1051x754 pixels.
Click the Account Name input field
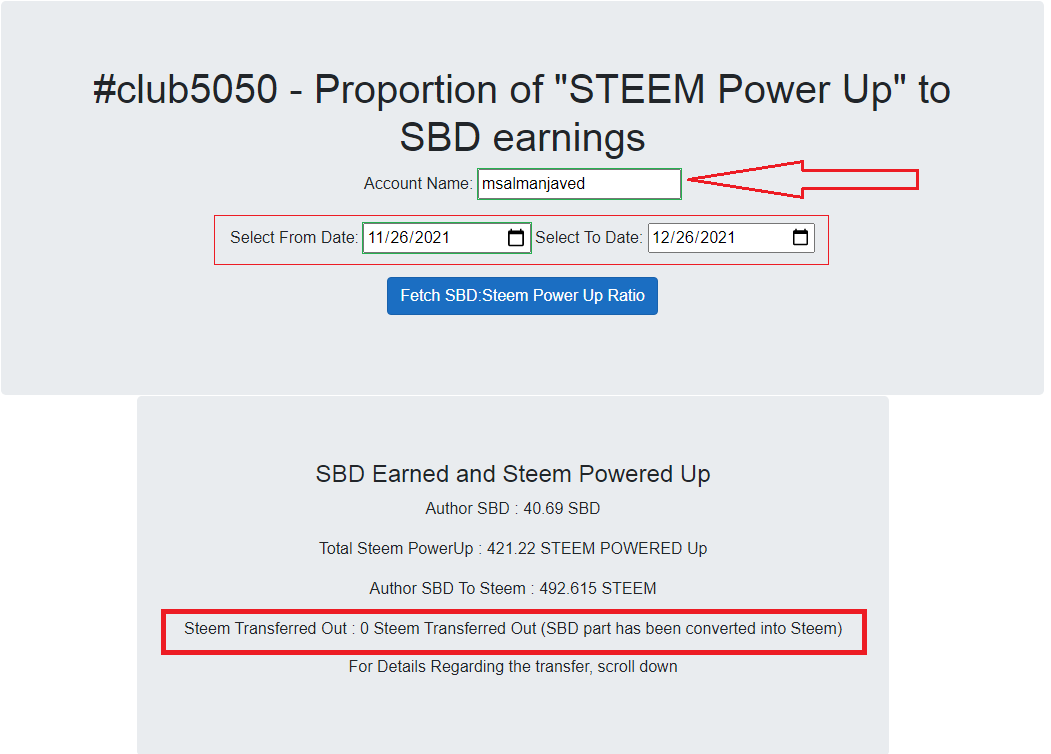[x=579, y=184]
